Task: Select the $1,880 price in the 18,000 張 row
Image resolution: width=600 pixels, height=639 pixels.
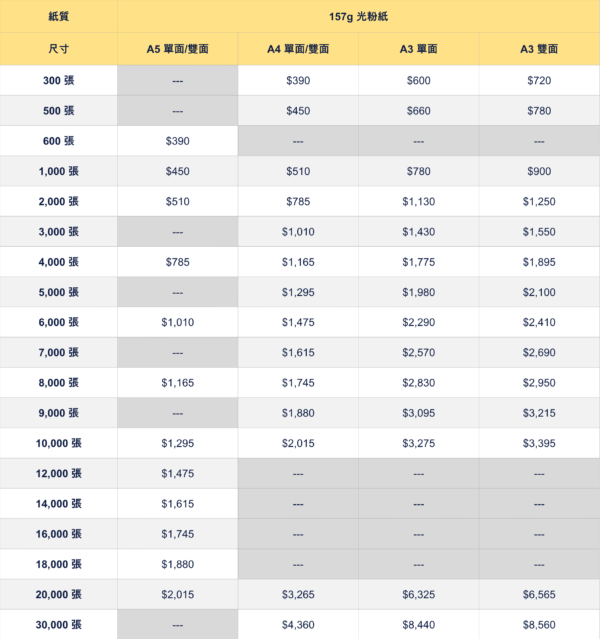Action: (x=178, y=564)
